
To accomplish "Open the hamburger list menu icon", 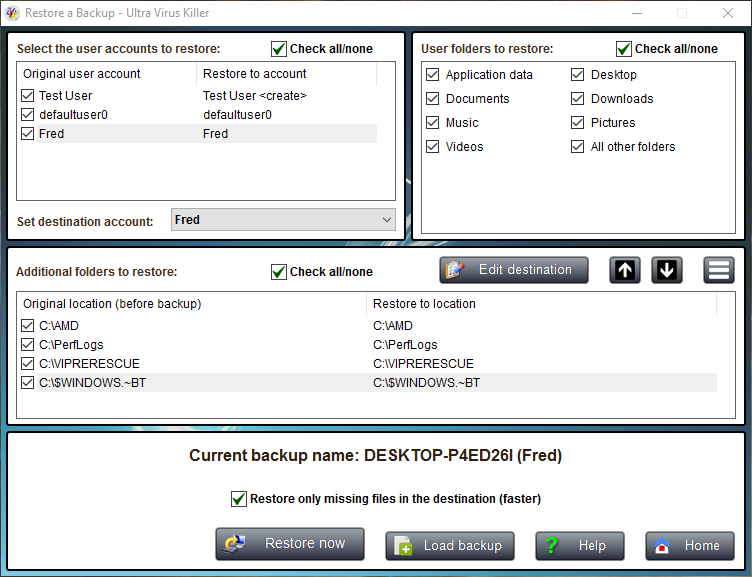I will pos(718,270).
